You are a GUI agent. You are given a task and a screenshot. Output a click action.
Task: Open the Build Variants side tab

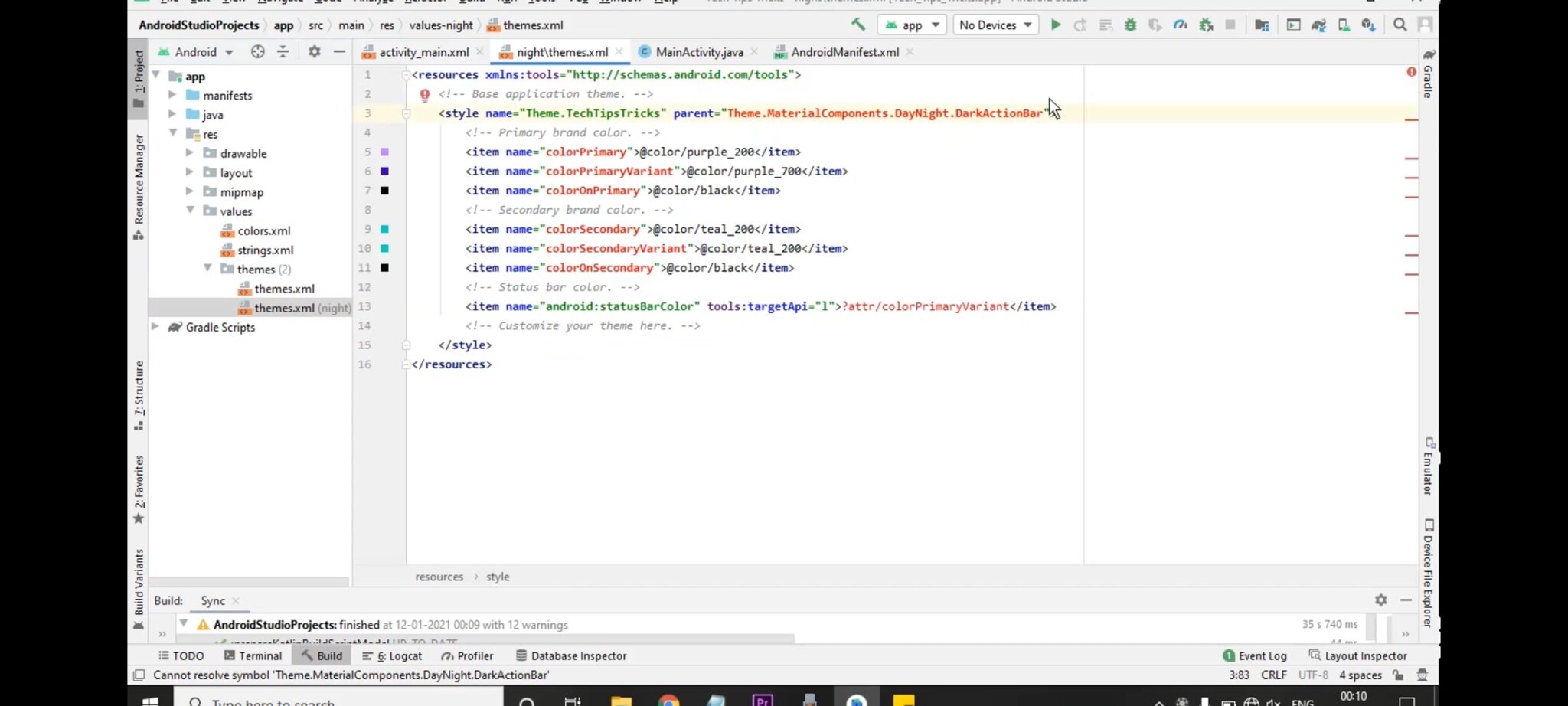[139, 590]
